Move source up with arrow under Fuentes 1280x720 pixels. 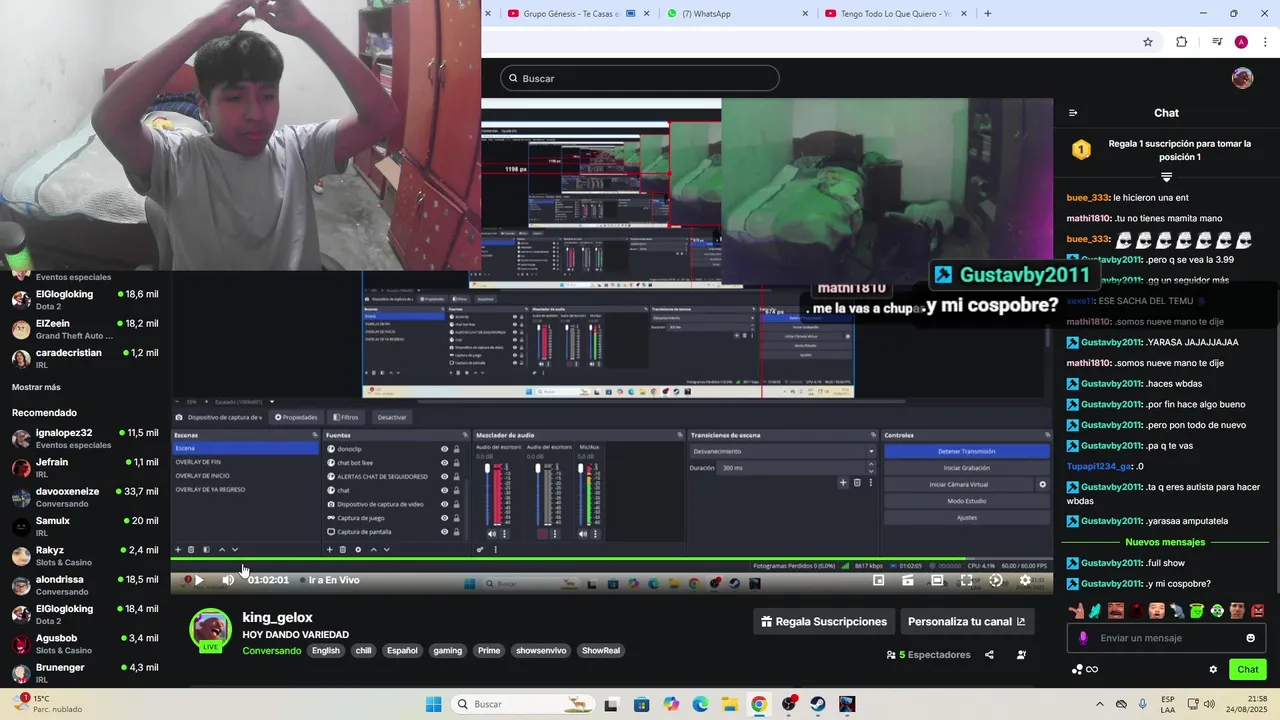[373, 549]
